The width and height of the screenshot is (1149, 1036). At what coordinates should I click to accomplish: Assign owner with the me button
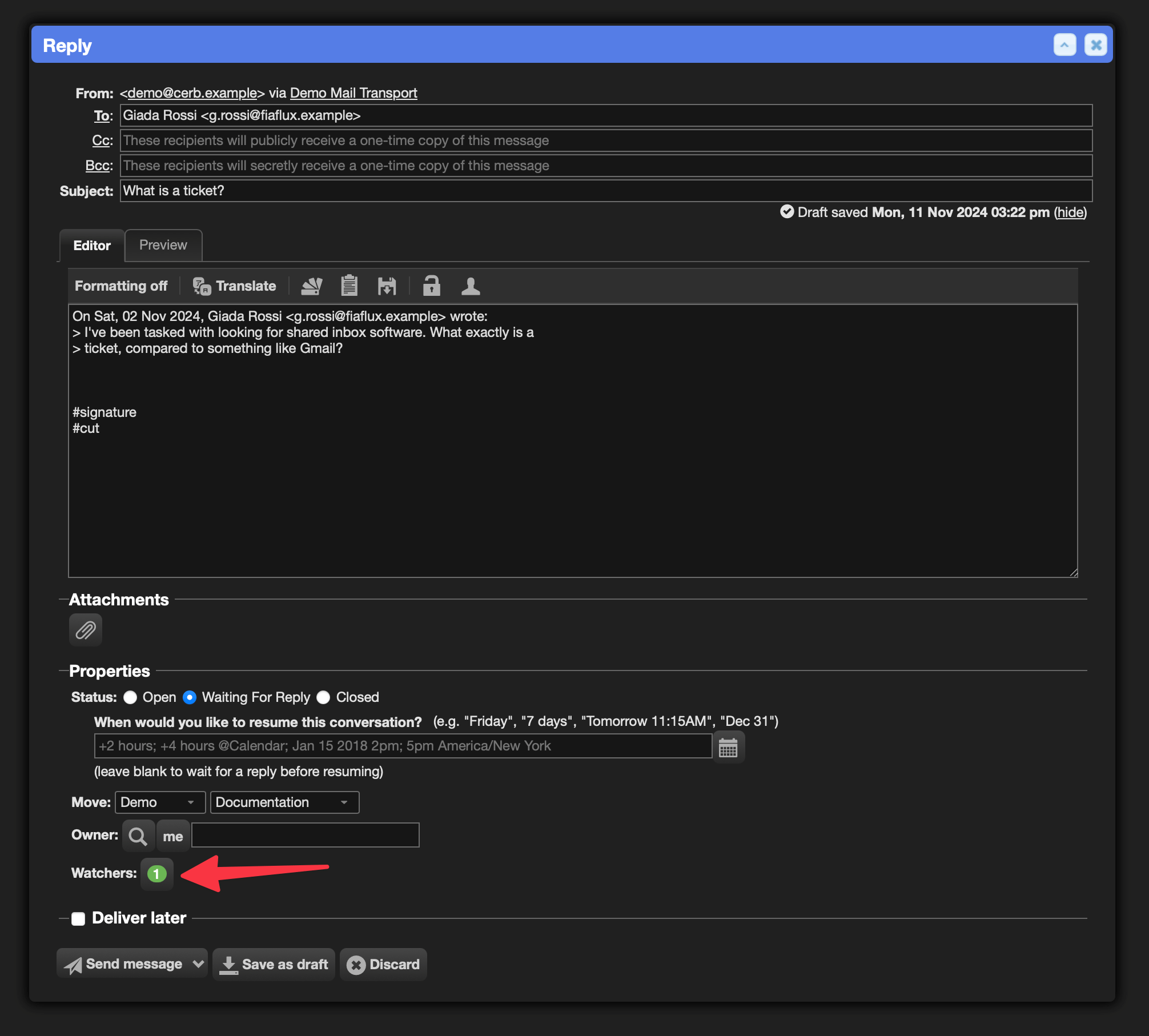172,836
